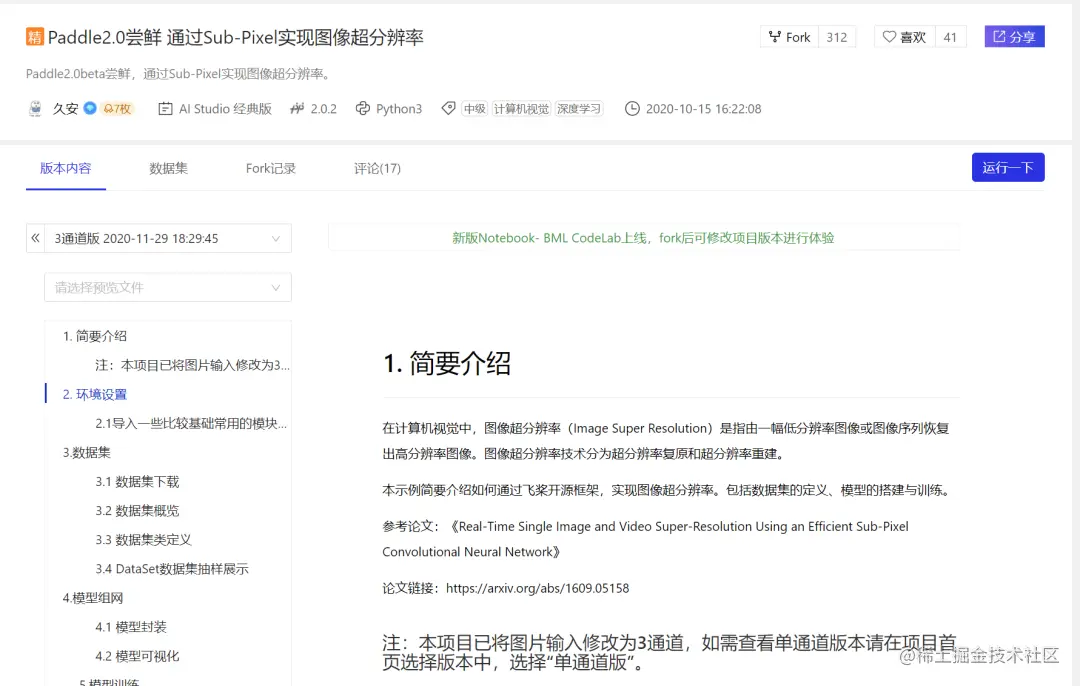Click AI Studio 经典版 notebook icon
The image size is (1080, 686).
[x=165, y=109]
